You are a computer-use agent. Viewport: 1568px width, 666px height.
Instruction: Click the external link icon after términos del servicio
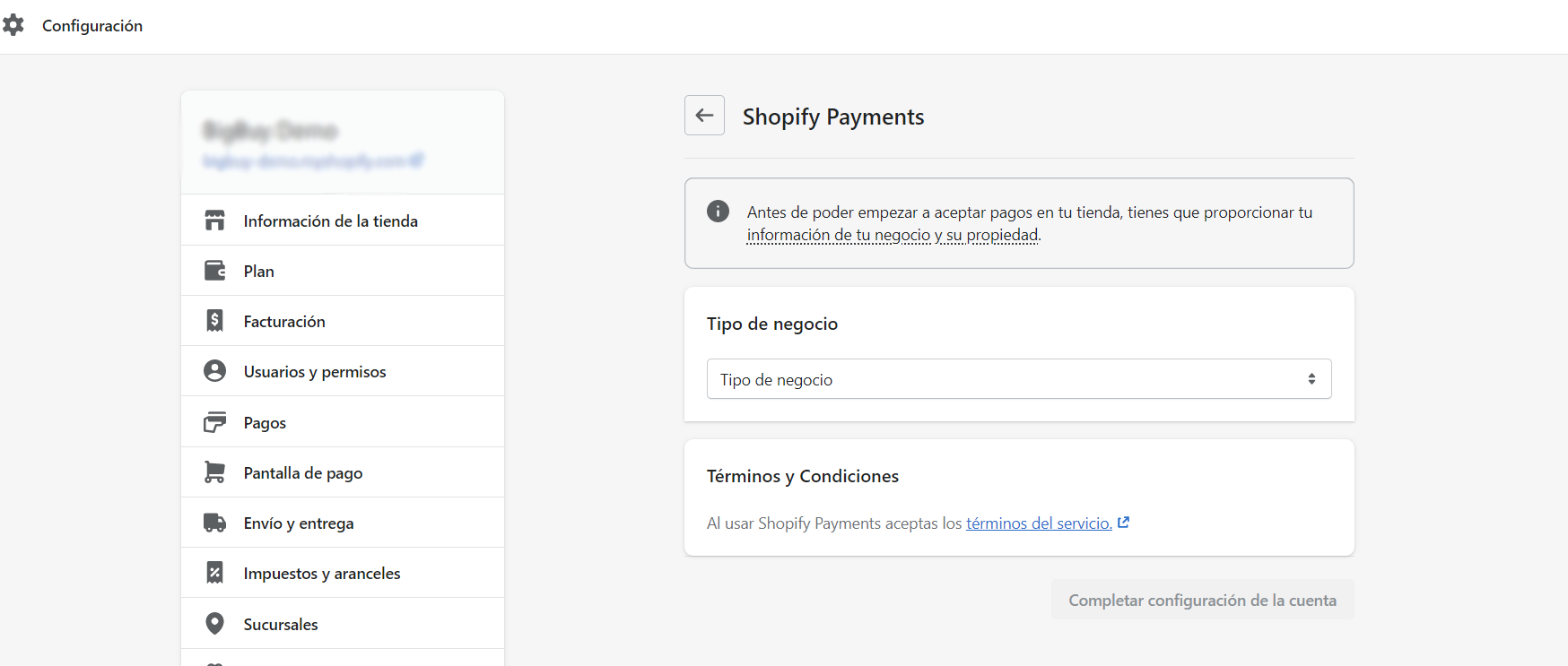1123,523
